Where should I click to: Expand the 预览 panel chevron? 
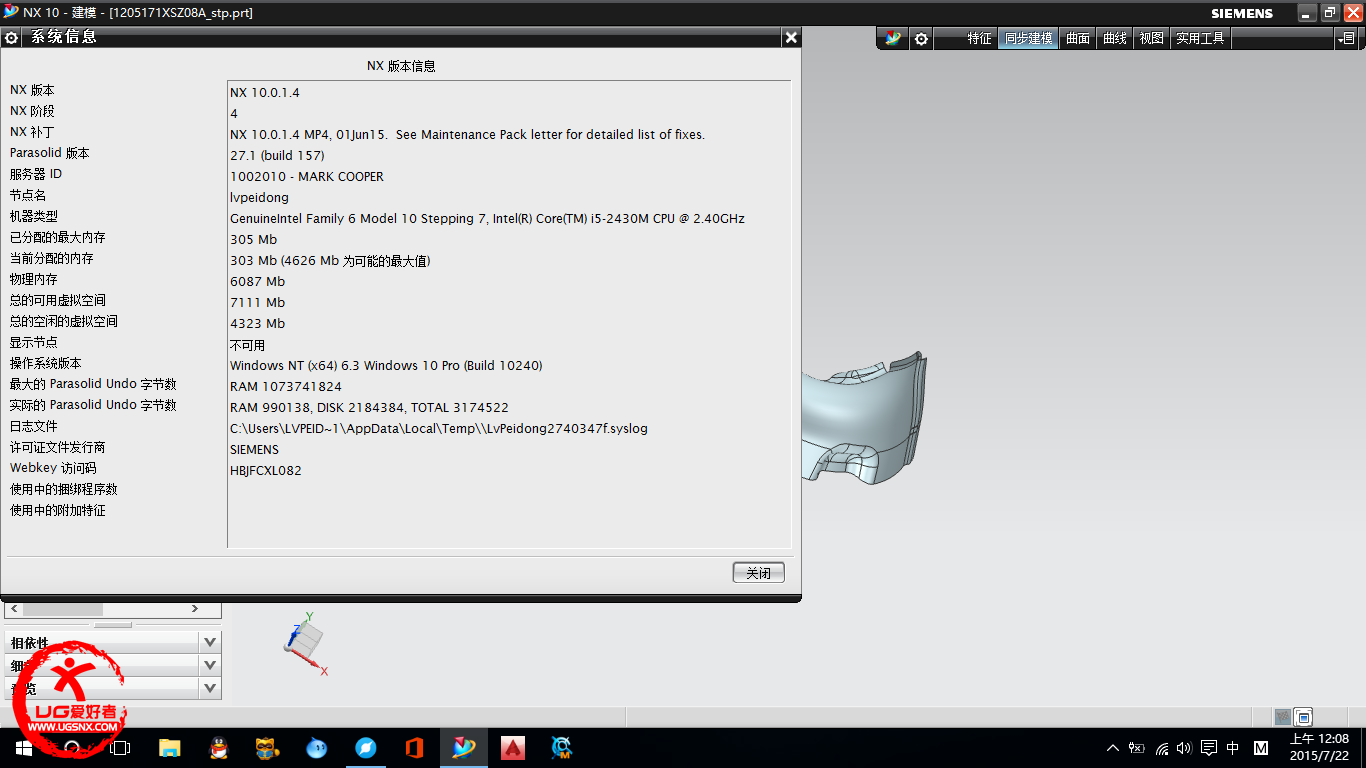click(209, 688)
